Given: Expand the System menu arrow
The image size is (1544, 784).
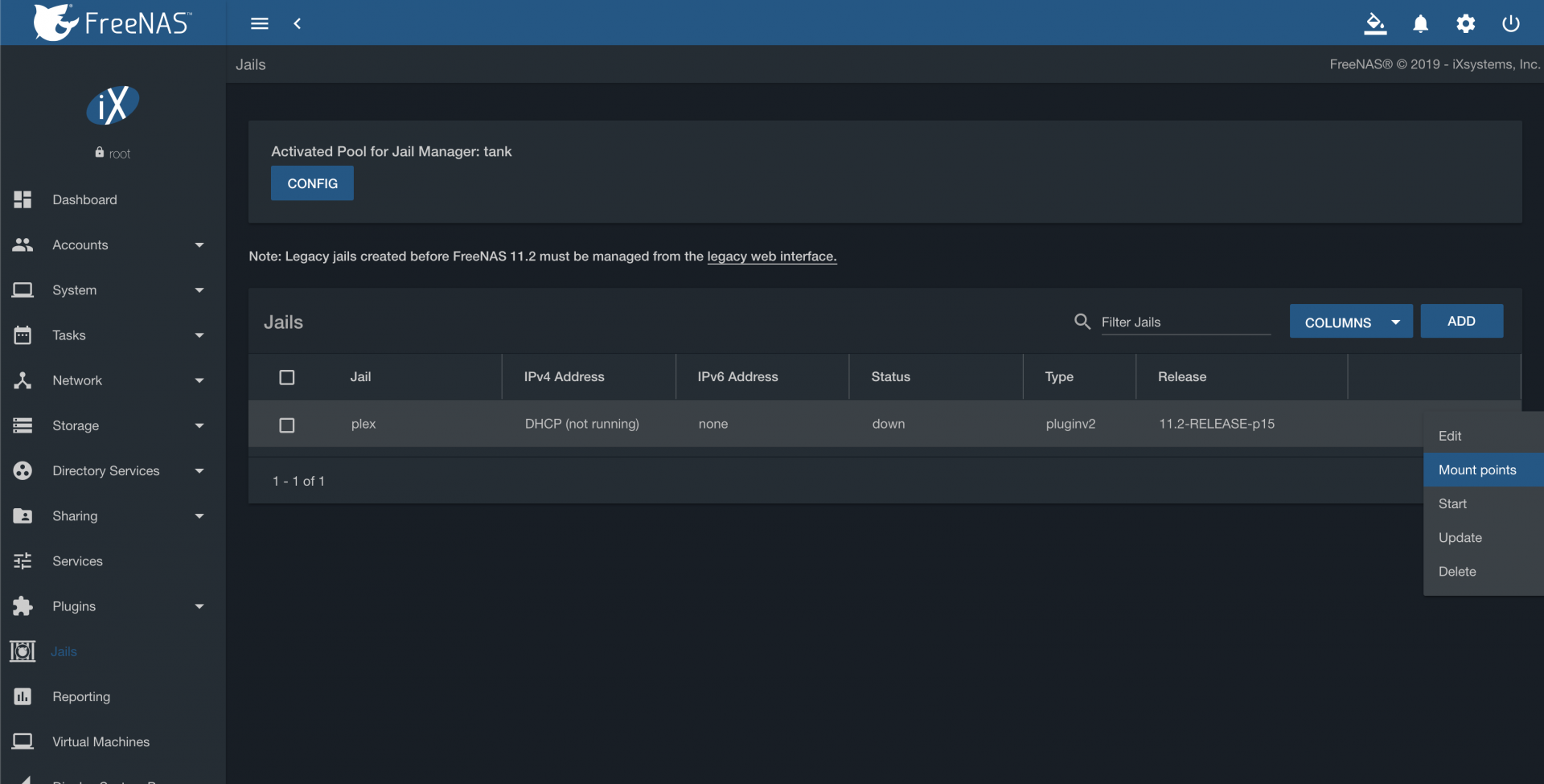Looking at the screenshot, I should [199, 290].
